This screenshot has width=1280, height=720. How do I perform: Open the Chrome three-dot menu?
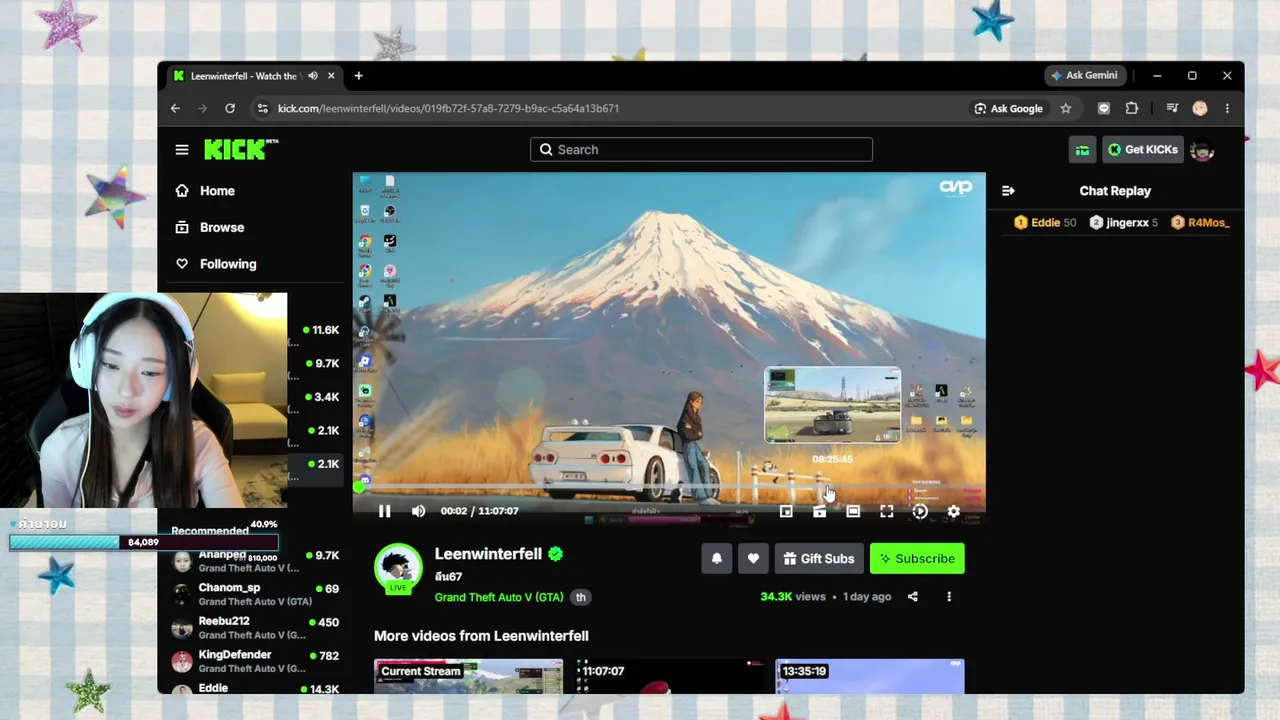(x=1227, y=108)
